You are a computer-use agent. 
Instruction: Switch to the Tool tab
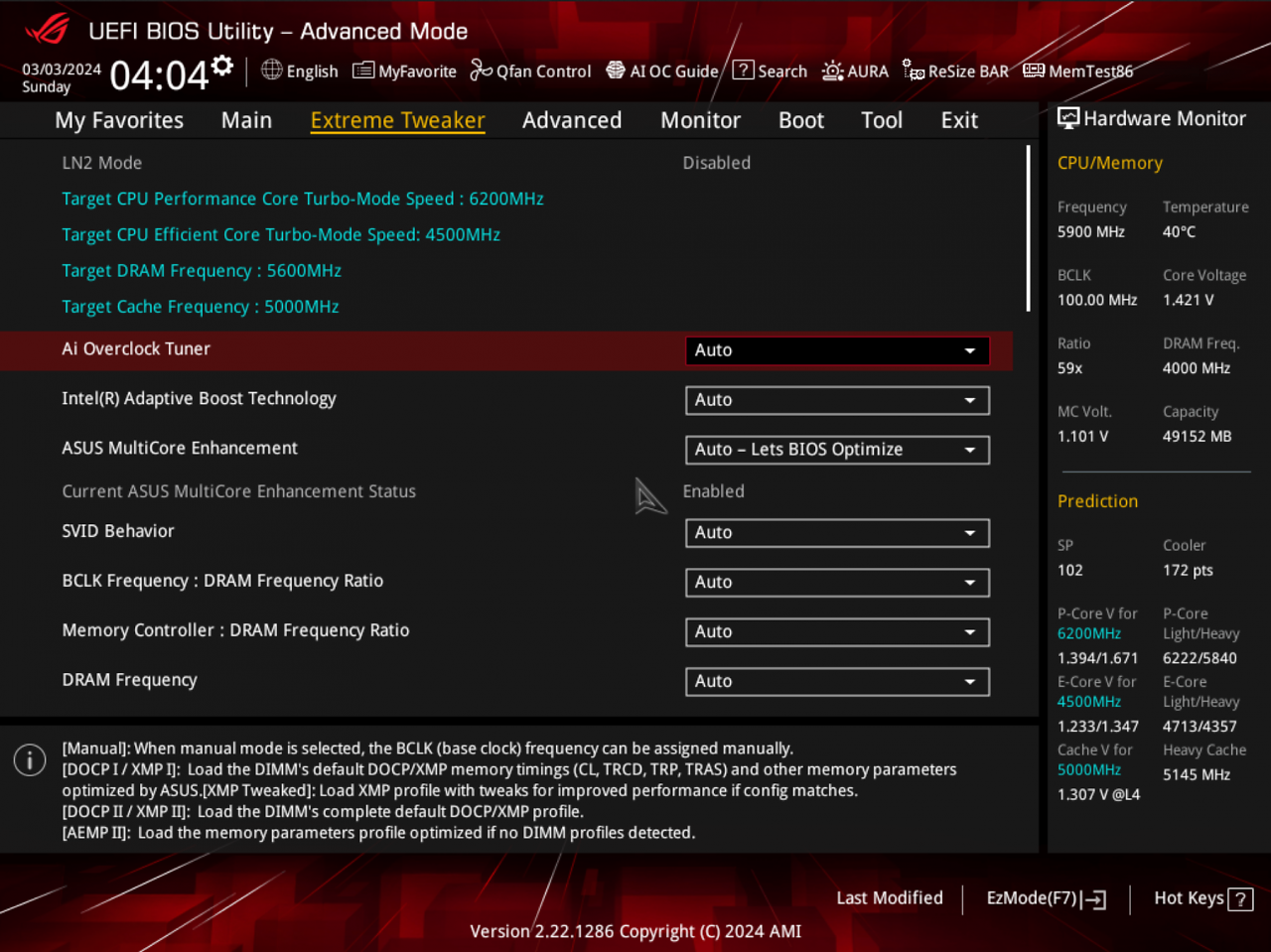pos(882,120)
